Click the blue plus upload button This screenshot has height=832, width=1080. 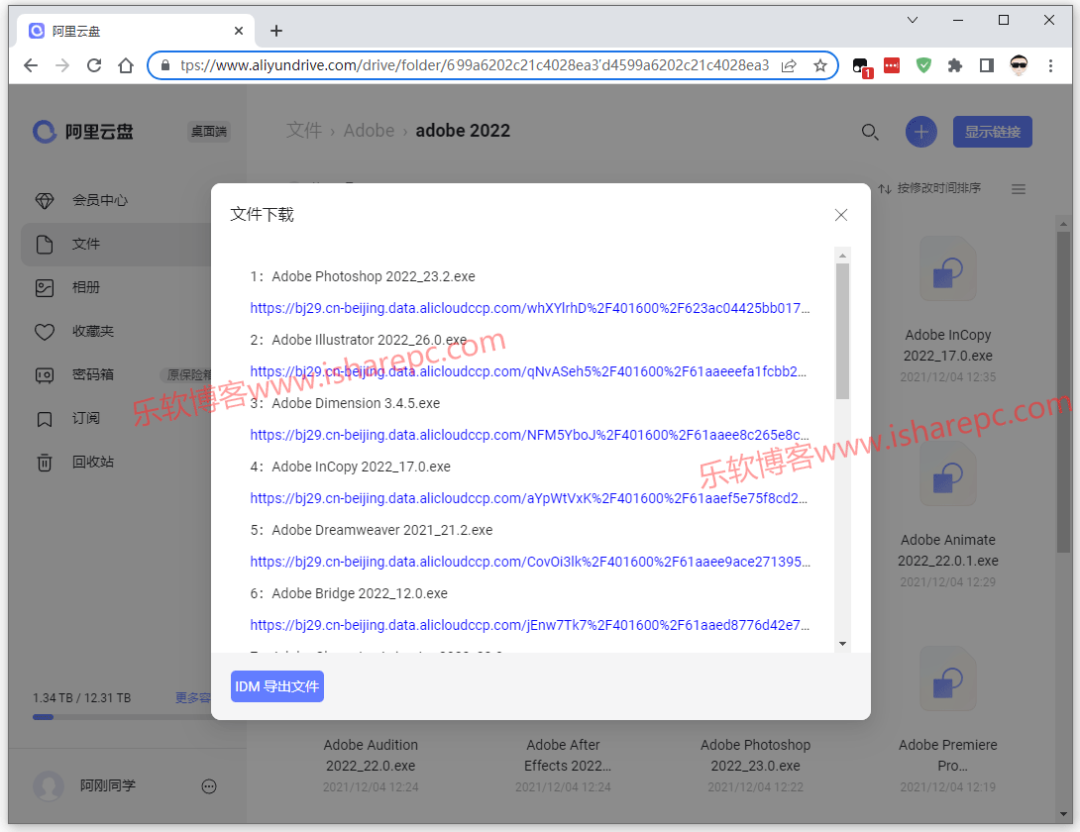point(921,132)
